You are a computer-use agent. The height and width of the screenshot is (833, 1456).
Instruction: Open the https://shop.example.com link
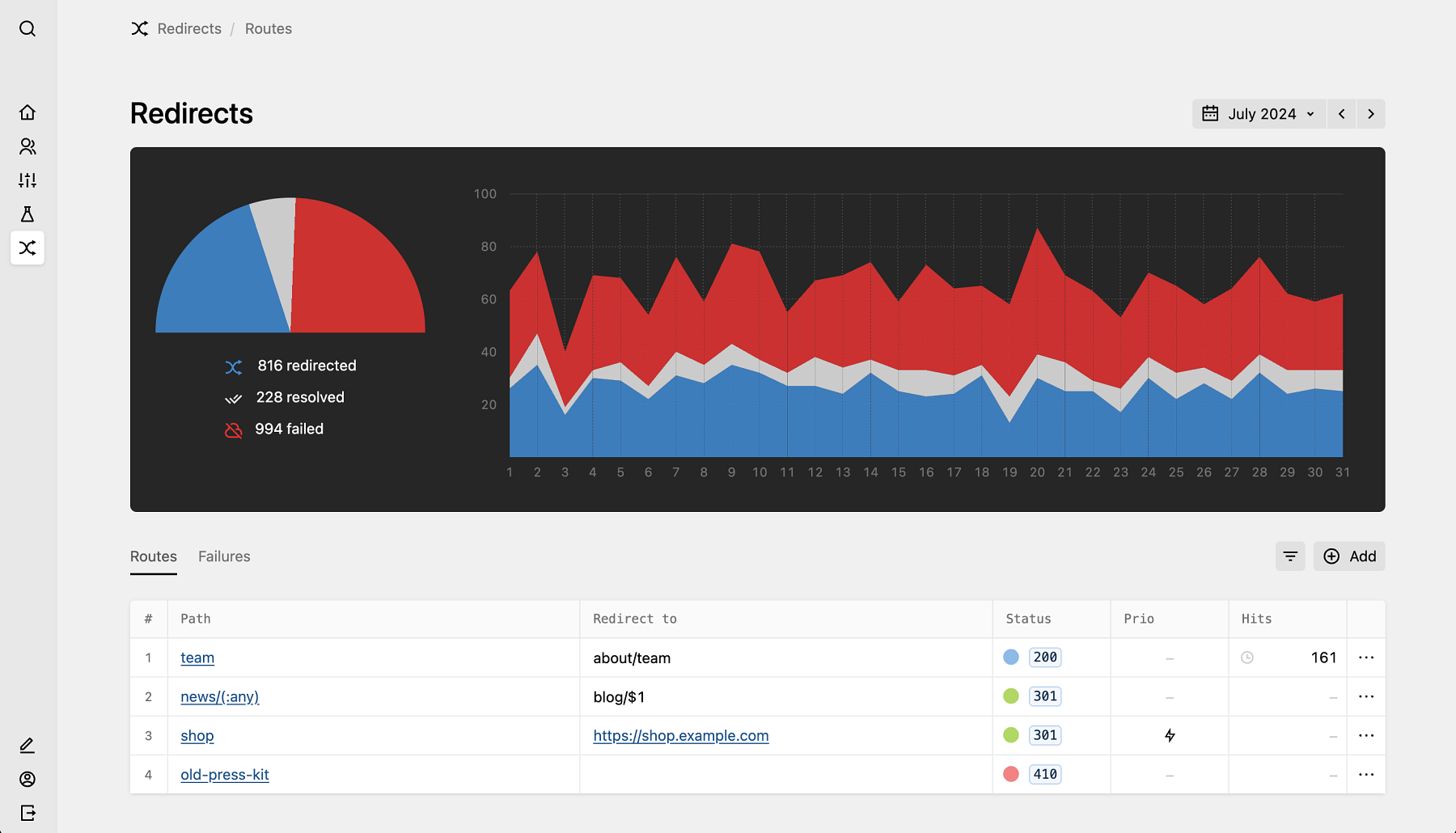coord(680,736)
